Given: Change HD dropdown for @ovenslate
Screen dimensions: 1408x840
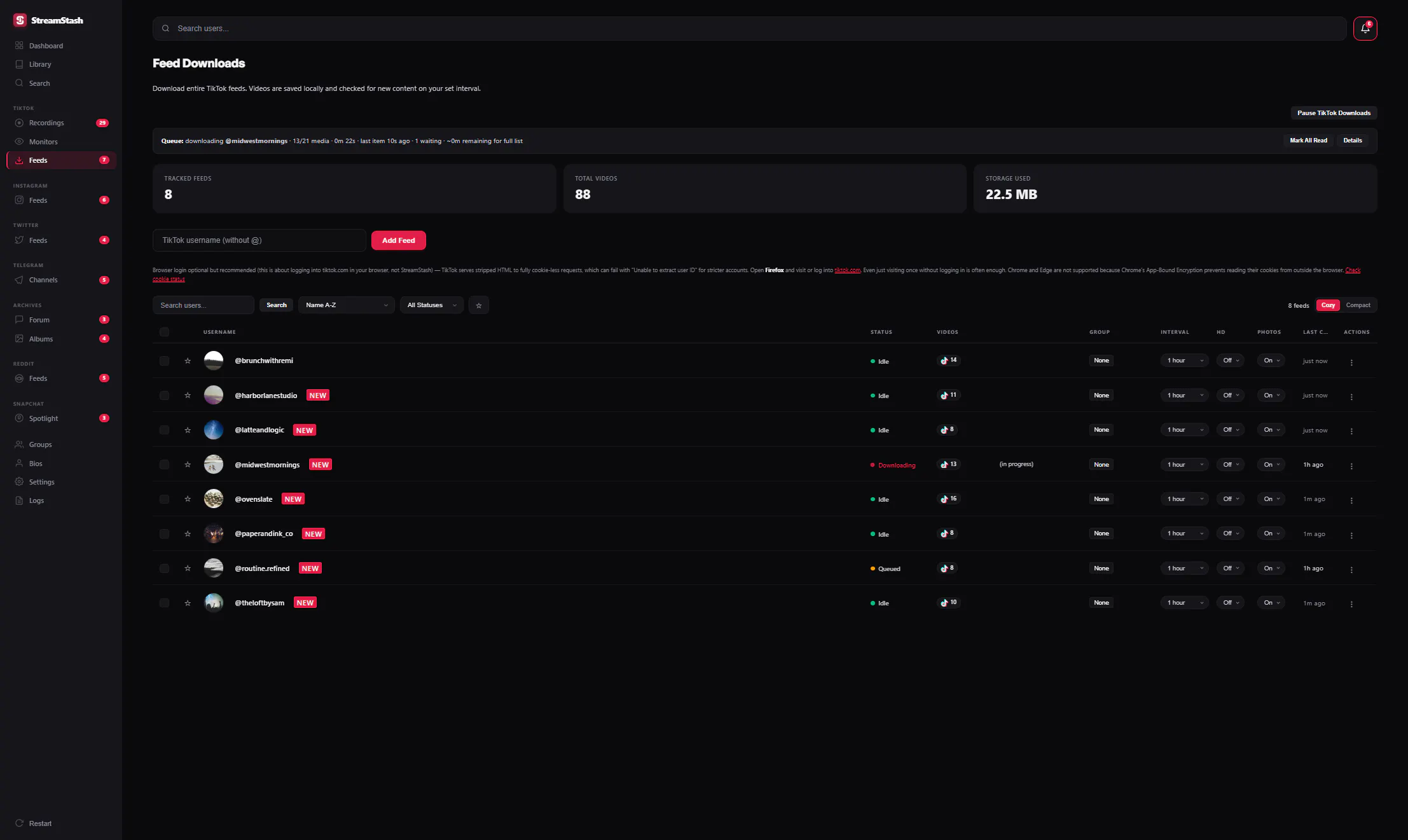Looking at the screenshot, I should coord(1231,499).
